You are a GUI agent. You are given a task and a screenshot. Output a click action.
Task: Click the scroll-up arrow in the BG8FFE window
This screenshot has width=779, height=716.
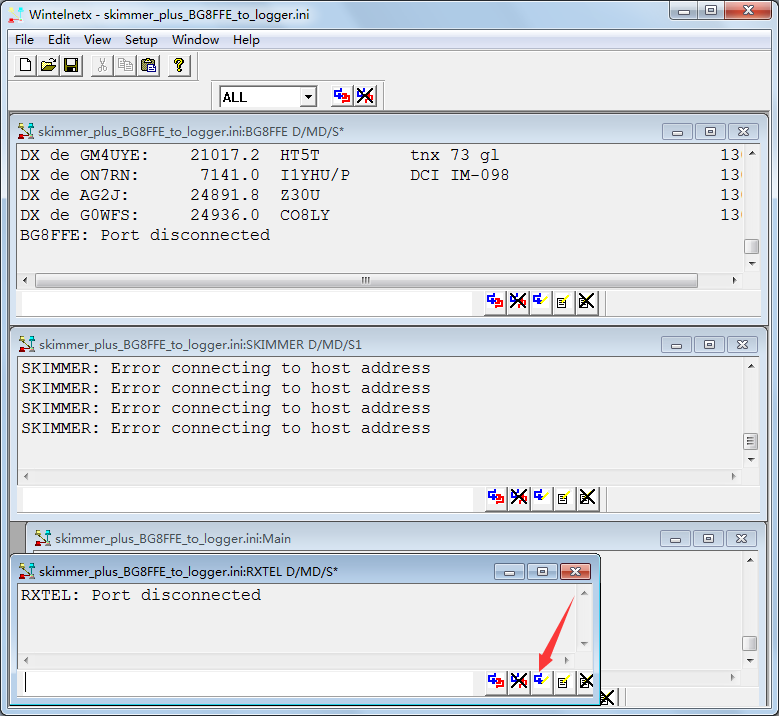coord(752,154)
